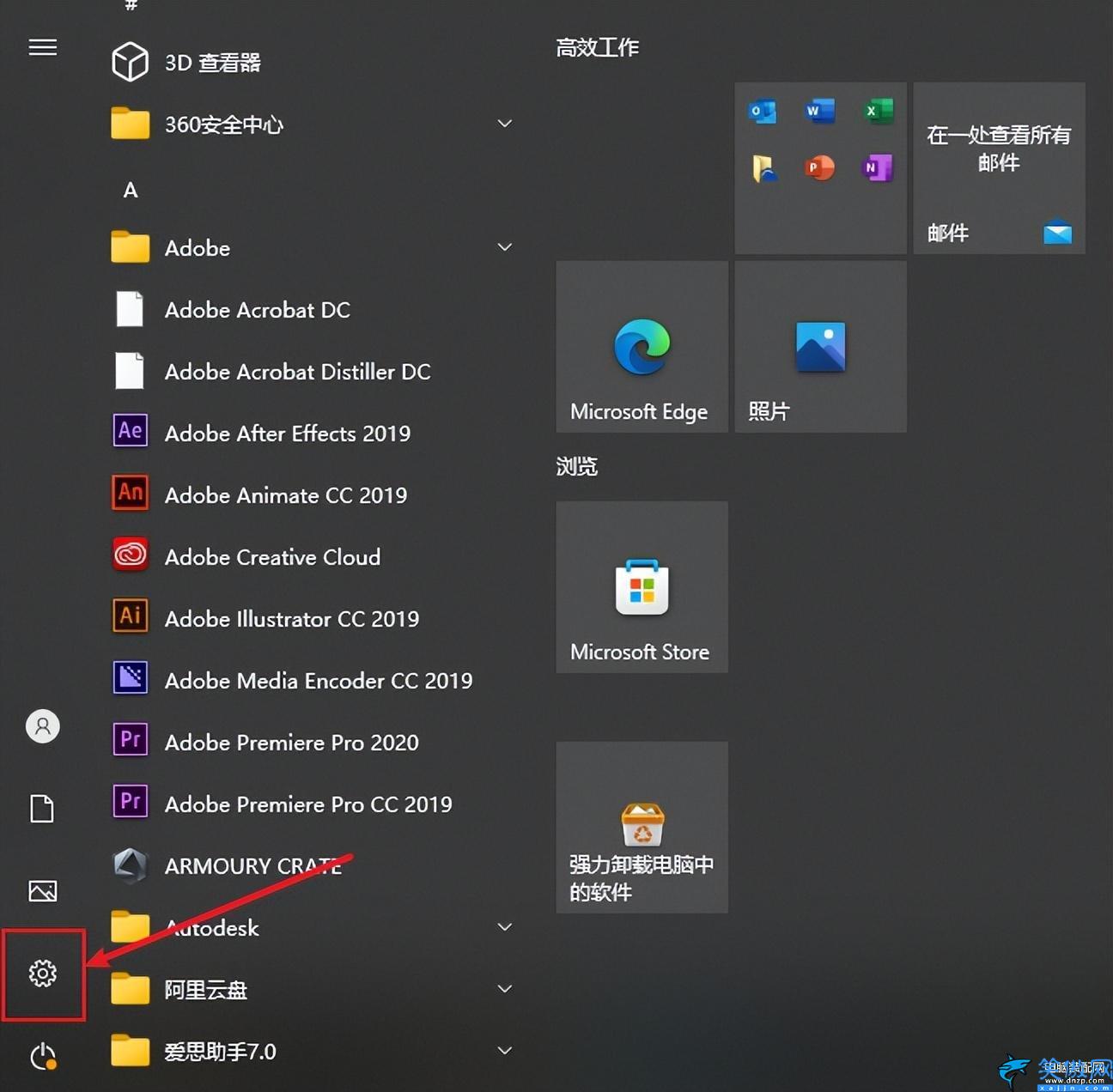
Task: Select Adobe Media Encoder CC 2019 label
Action: (x=319, y=680)
